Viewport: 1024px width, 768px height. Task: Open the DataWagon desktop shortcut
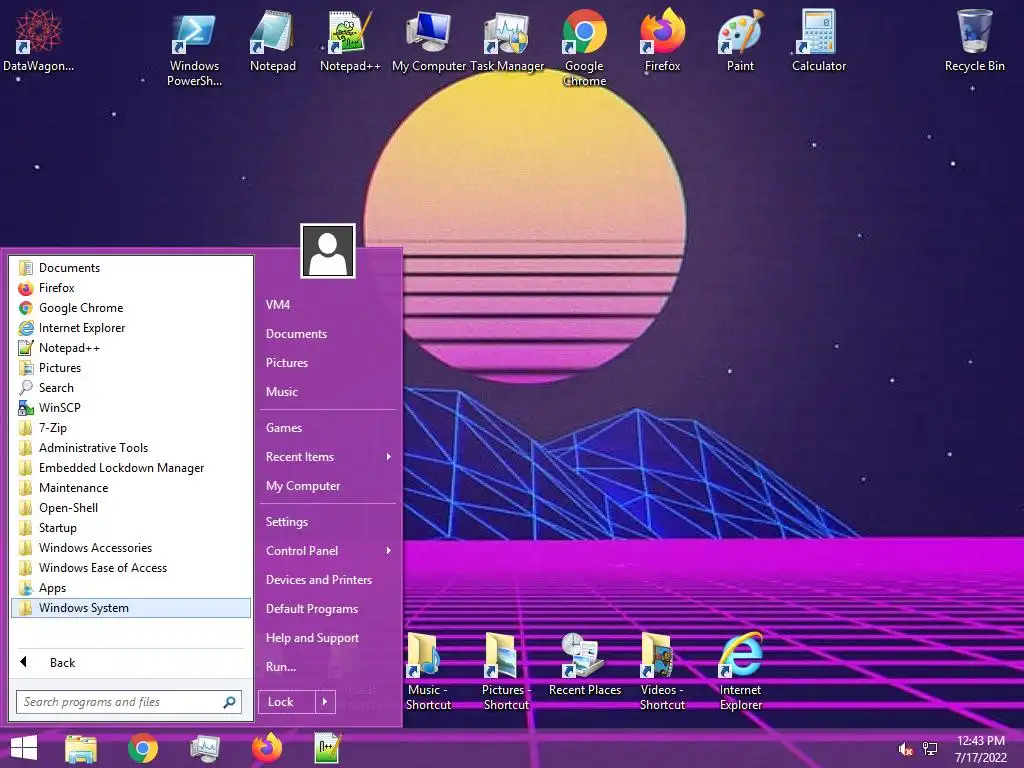[39, 40]
